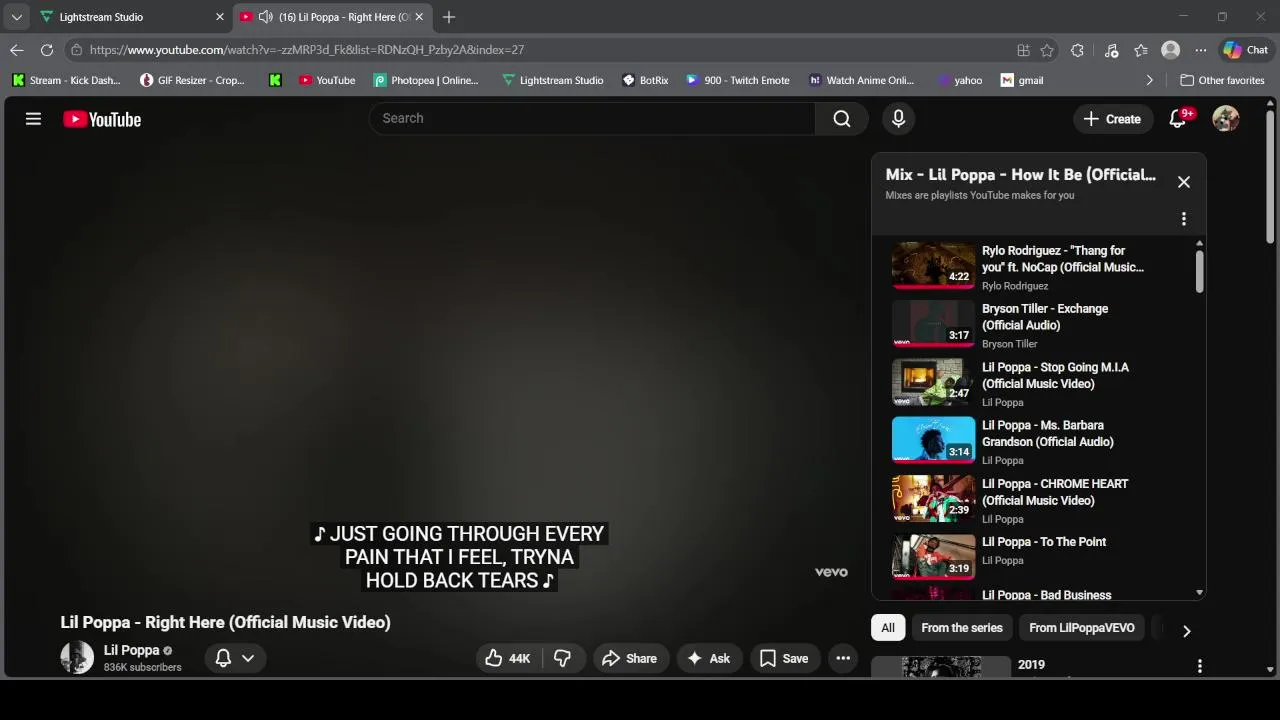Open Other favorites folder
The width and height of the screenshot is (1280, 720).
point(1222,80)
